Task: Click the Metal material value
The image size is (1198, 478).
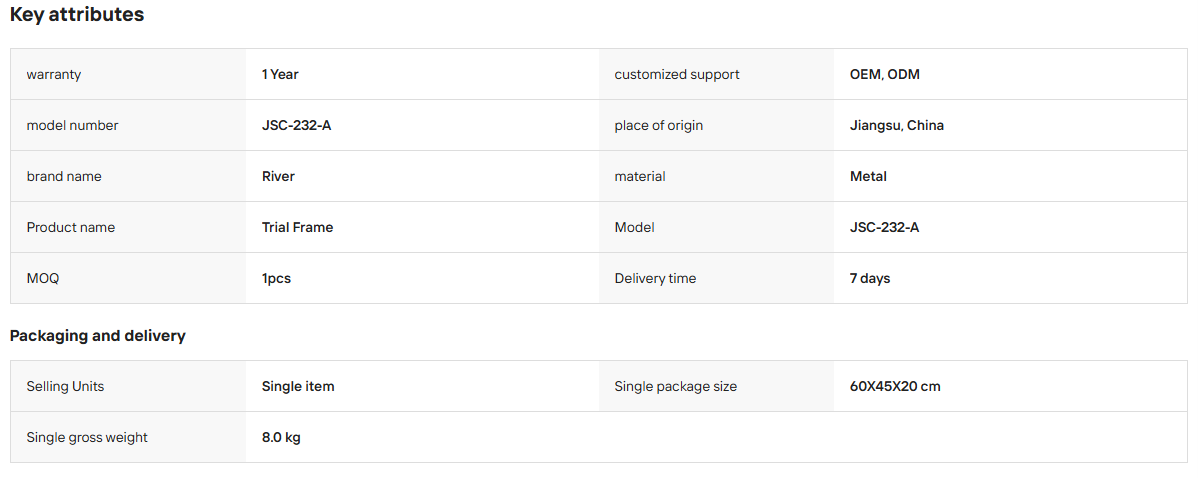Action: [868, 176]
